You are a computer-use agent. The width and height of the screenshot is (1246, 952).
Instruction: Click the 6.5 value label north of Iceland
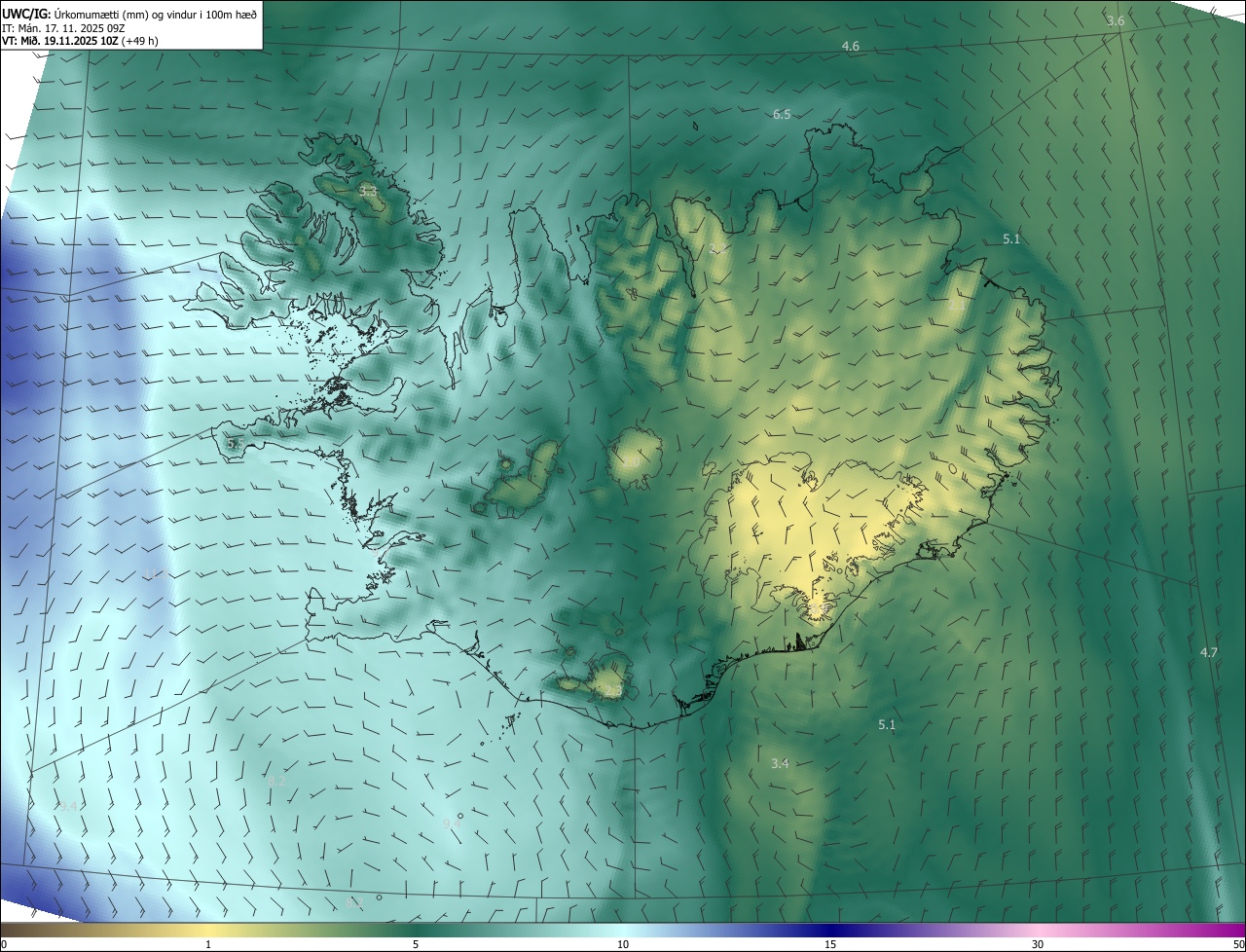pyautogui.click(x=782, y=115)
